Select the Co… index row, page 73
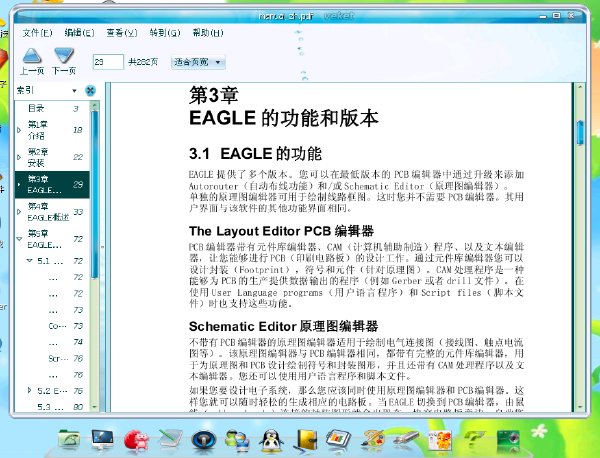Image resolution: width=600 pixels, height=458 pixels. [52, 326]
